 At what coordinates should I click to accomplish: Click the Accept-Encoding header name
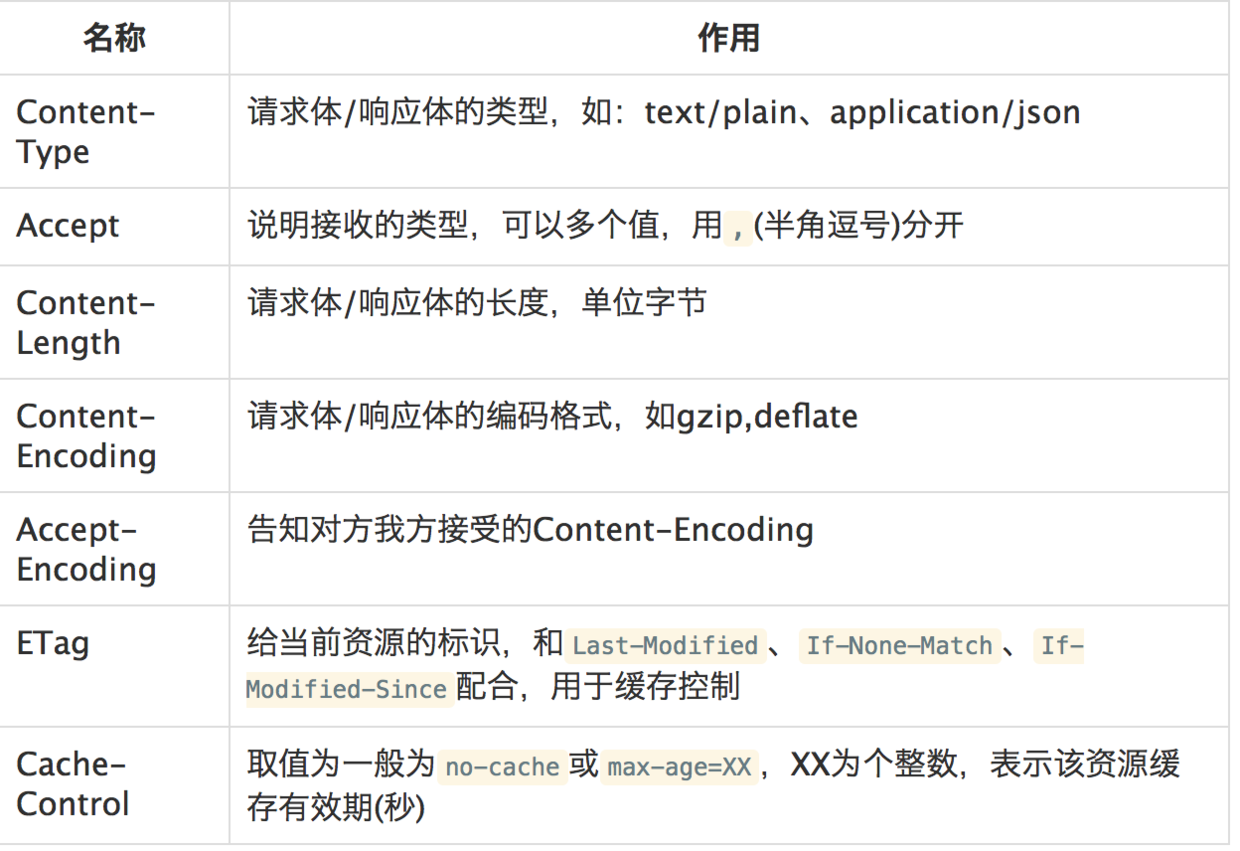click(85, 549)
